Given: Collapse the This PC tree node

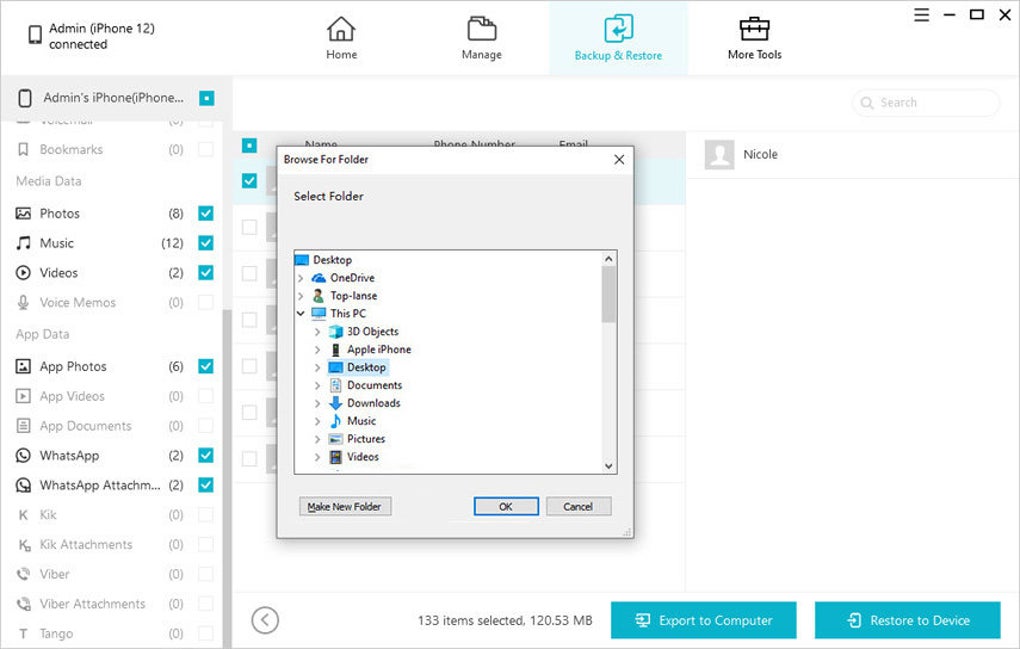Looking at the screenshot, I should pos(301,313).
